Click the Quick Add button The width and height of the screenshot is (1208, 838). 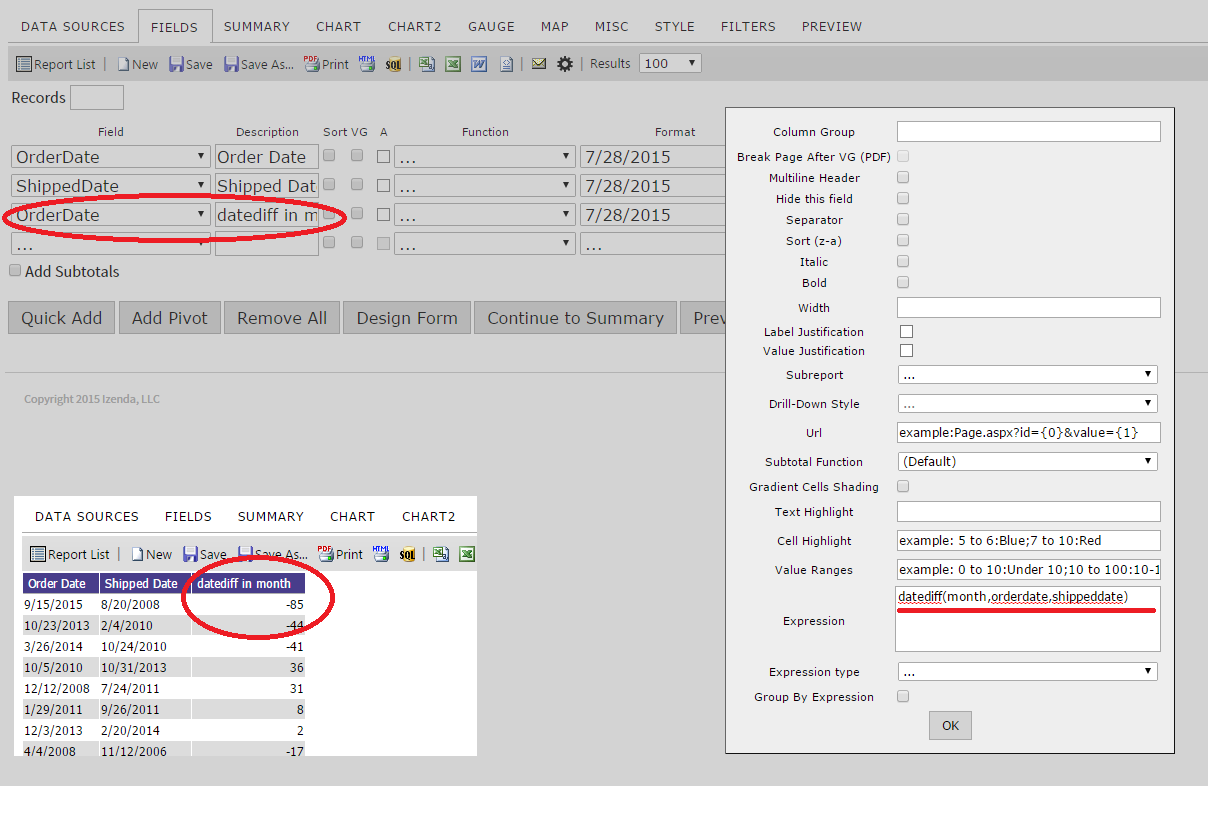pos(62,318)
